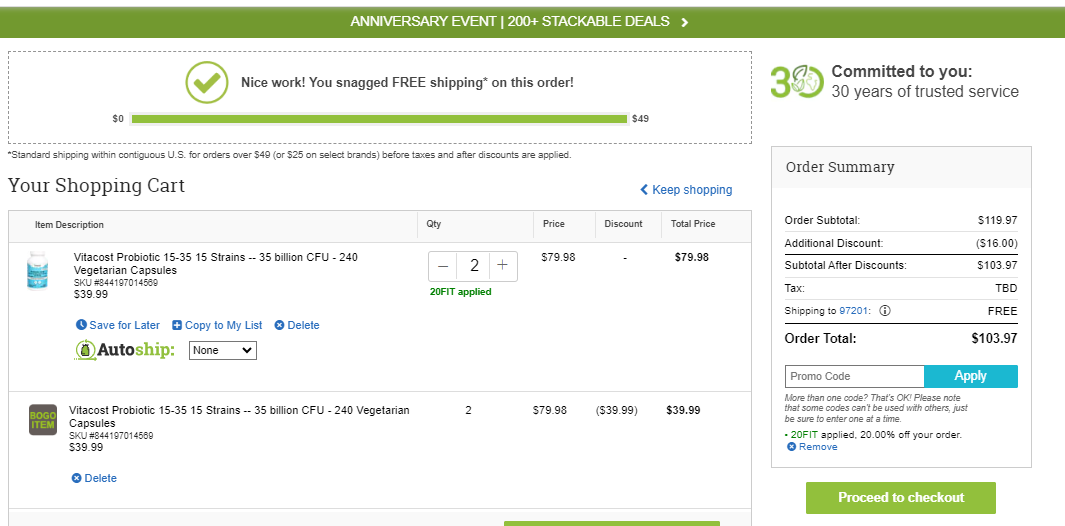Open the Anniversary Event stackable deals banner

(x=519, y=22)
